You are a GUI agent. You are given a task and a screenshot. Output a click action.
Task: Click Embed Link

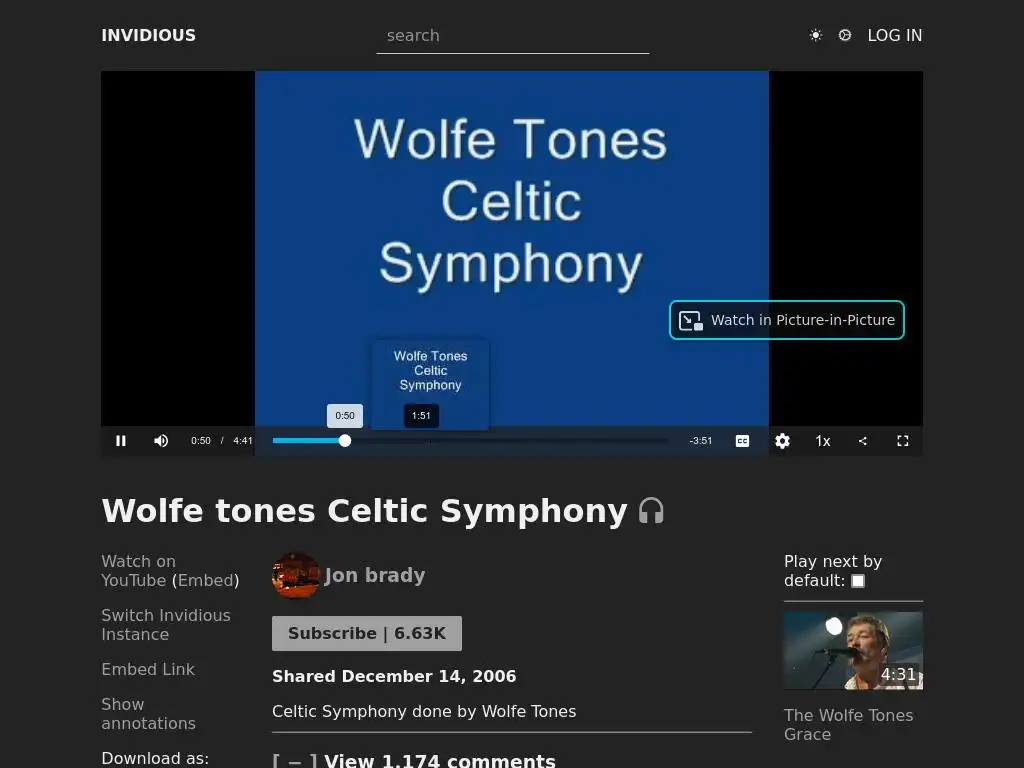click(148, 669)
